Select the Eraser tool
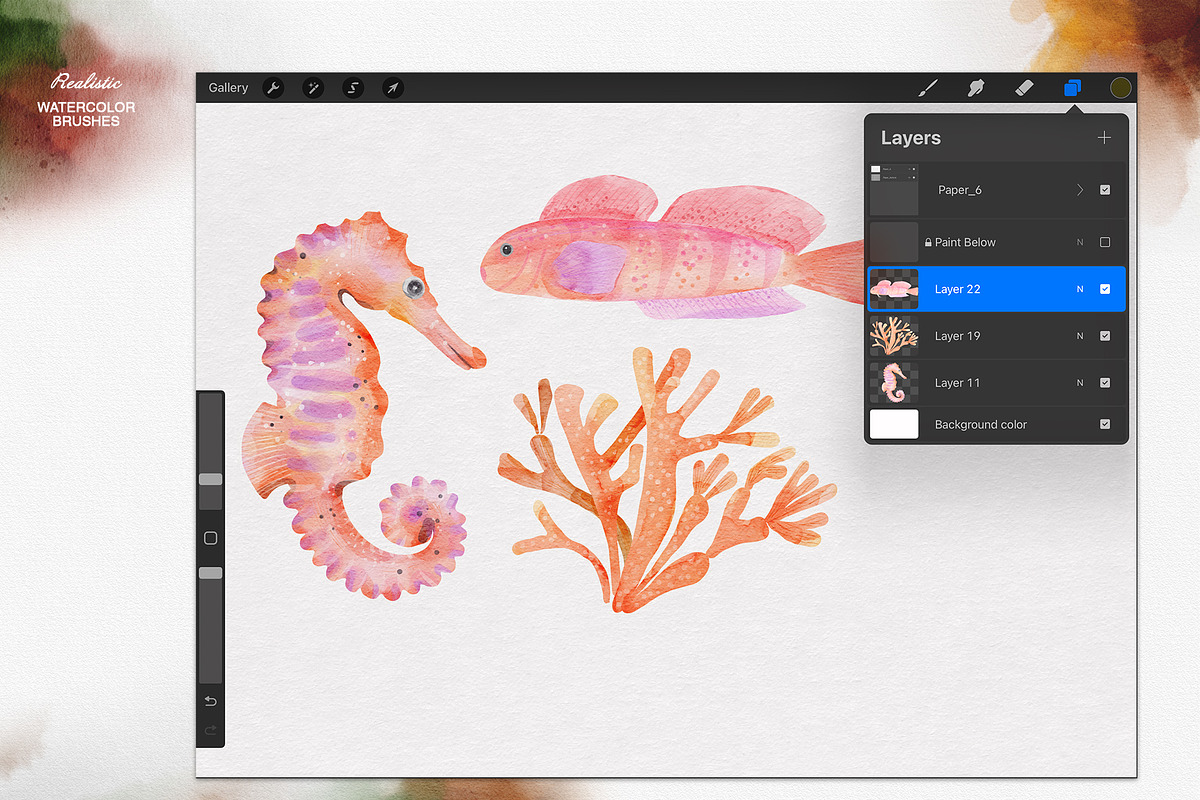1200x800 pixels. click(x=1023, y=88)
